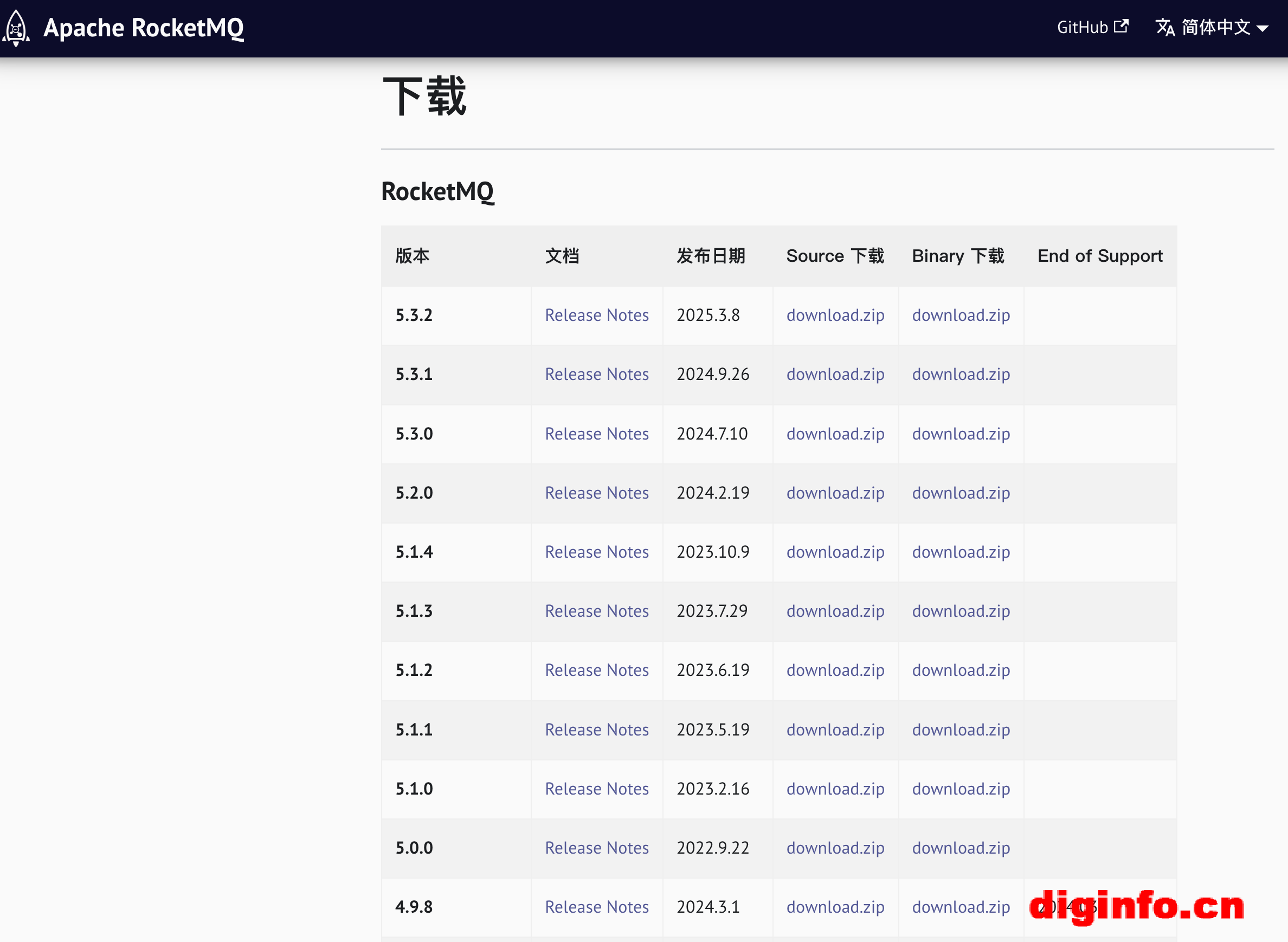Download source zip for 5.3.2

click(x=835, y=315)
